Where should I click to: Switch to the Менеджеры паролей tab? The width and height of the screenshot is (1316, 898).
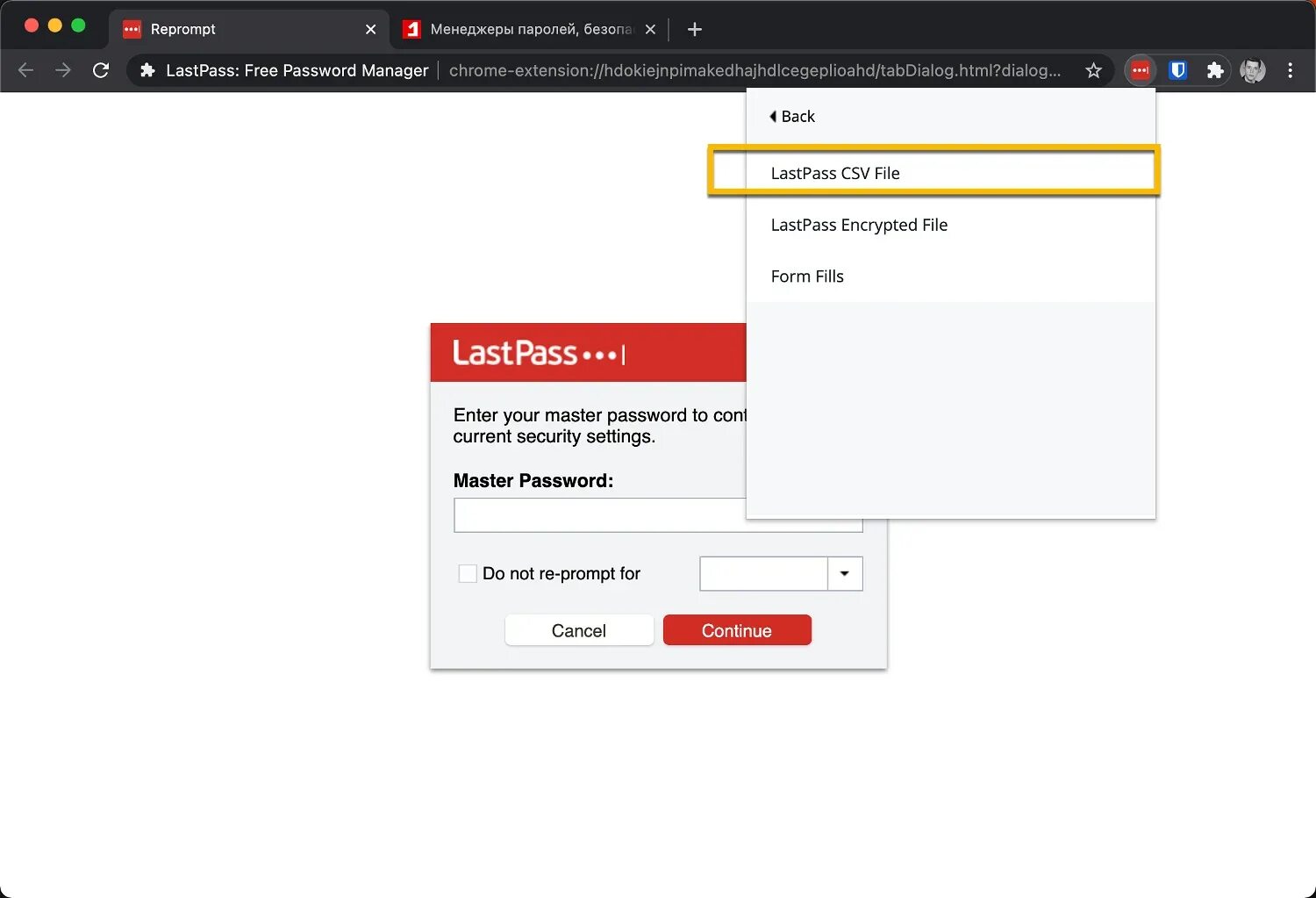point(530,29)
